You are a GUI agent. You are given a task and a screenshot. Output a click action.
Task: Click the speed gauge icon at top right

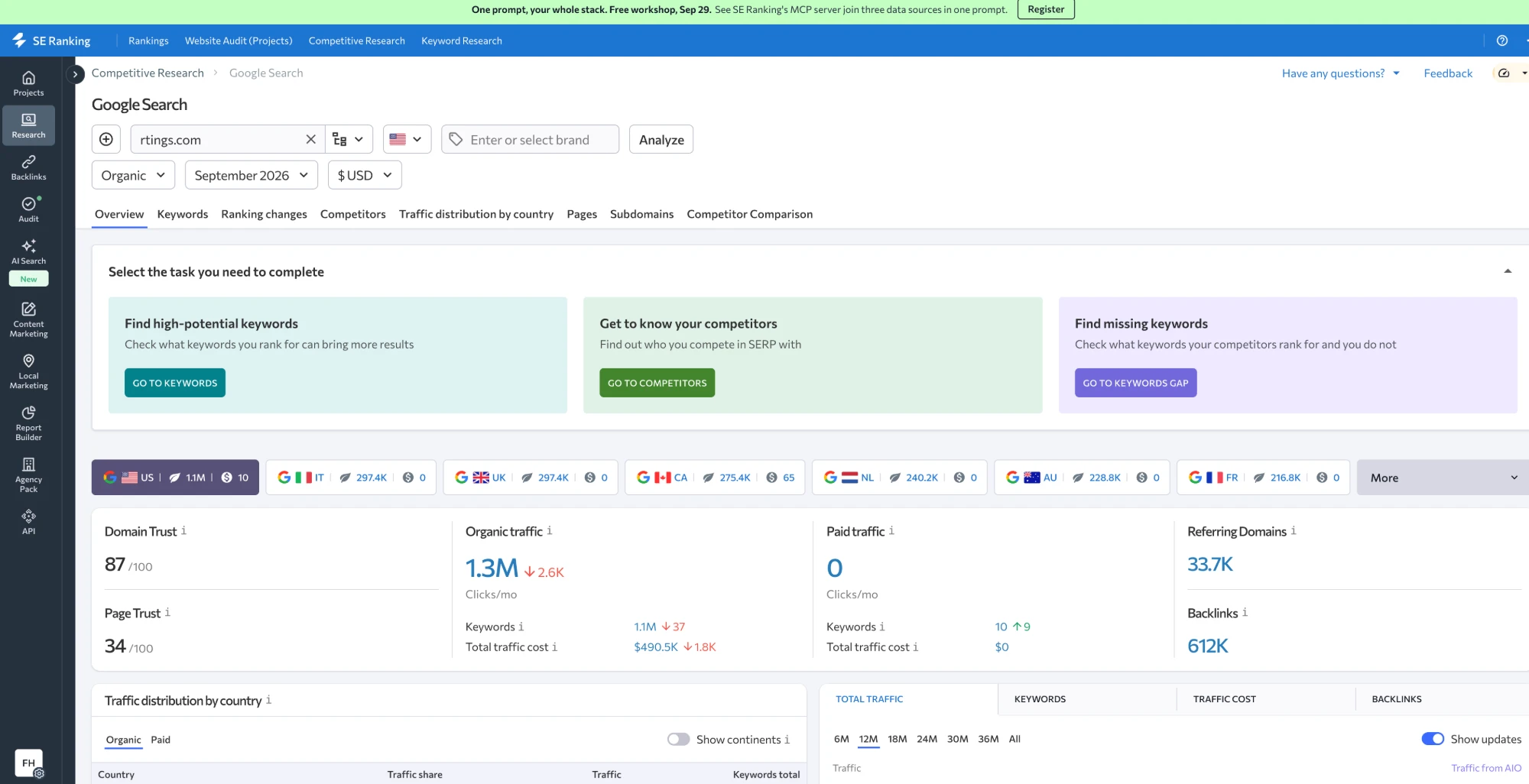[x=1504, y=73]
